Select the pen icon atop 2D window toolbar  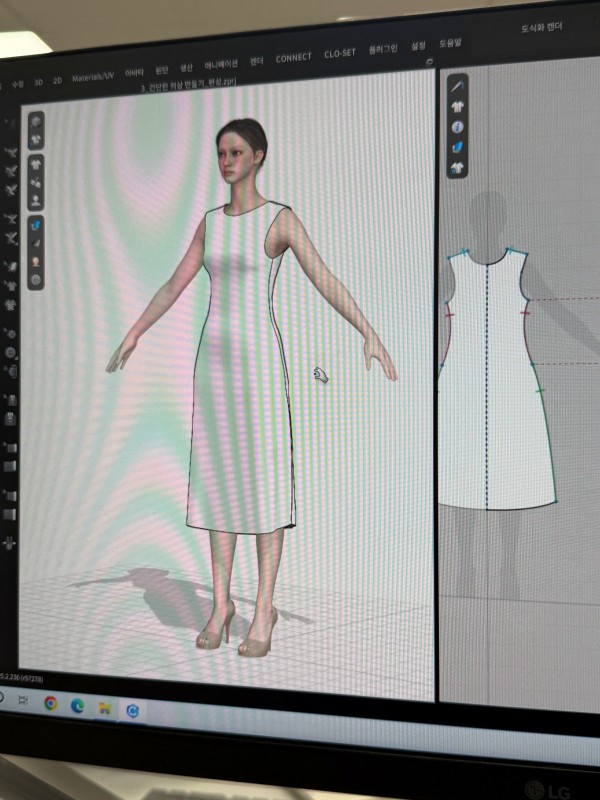click(x=457, y=88)
